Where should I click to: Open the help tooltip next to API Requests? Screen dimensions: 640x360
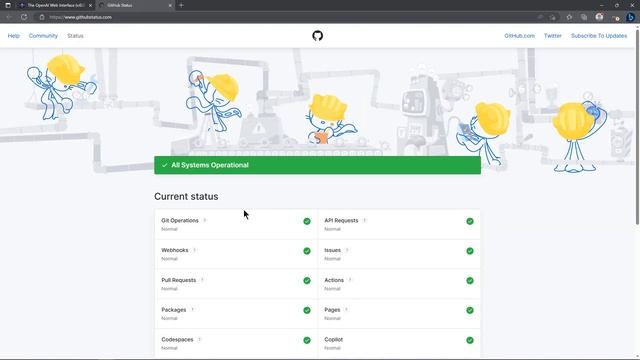point(364,220)
